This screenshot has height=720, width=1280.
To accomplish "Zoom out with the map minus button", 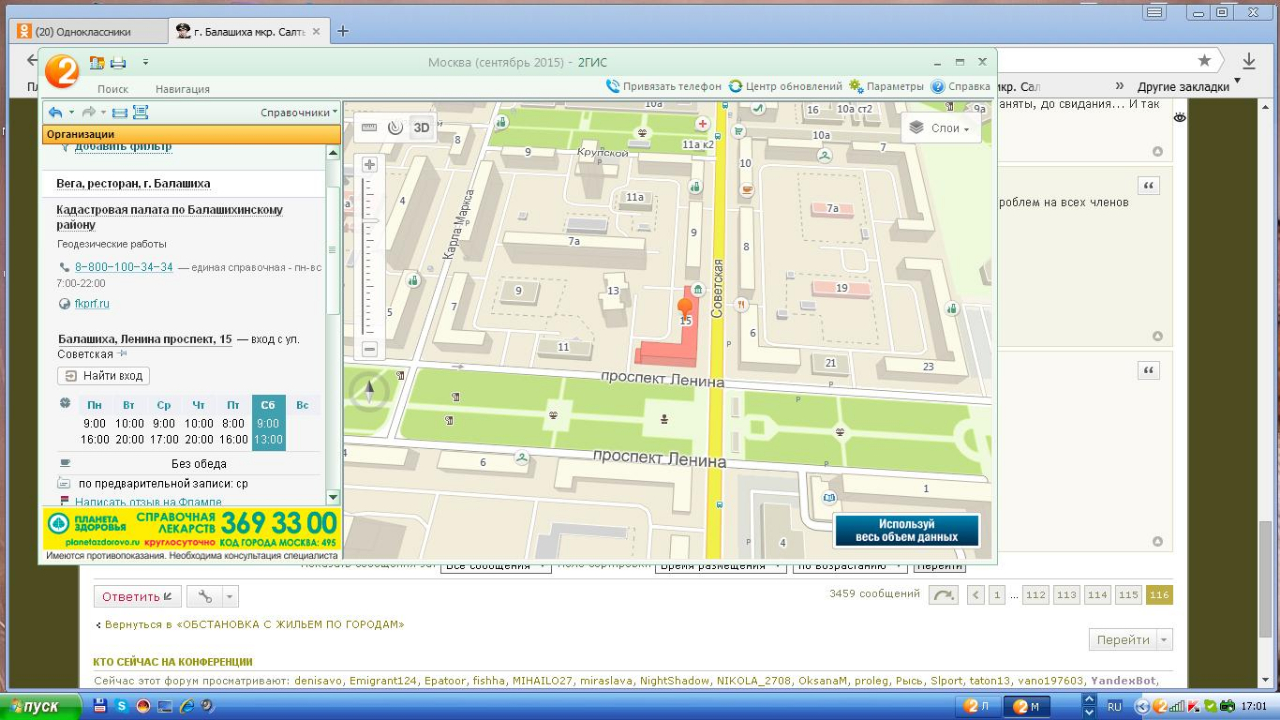I will pos(369,349).
